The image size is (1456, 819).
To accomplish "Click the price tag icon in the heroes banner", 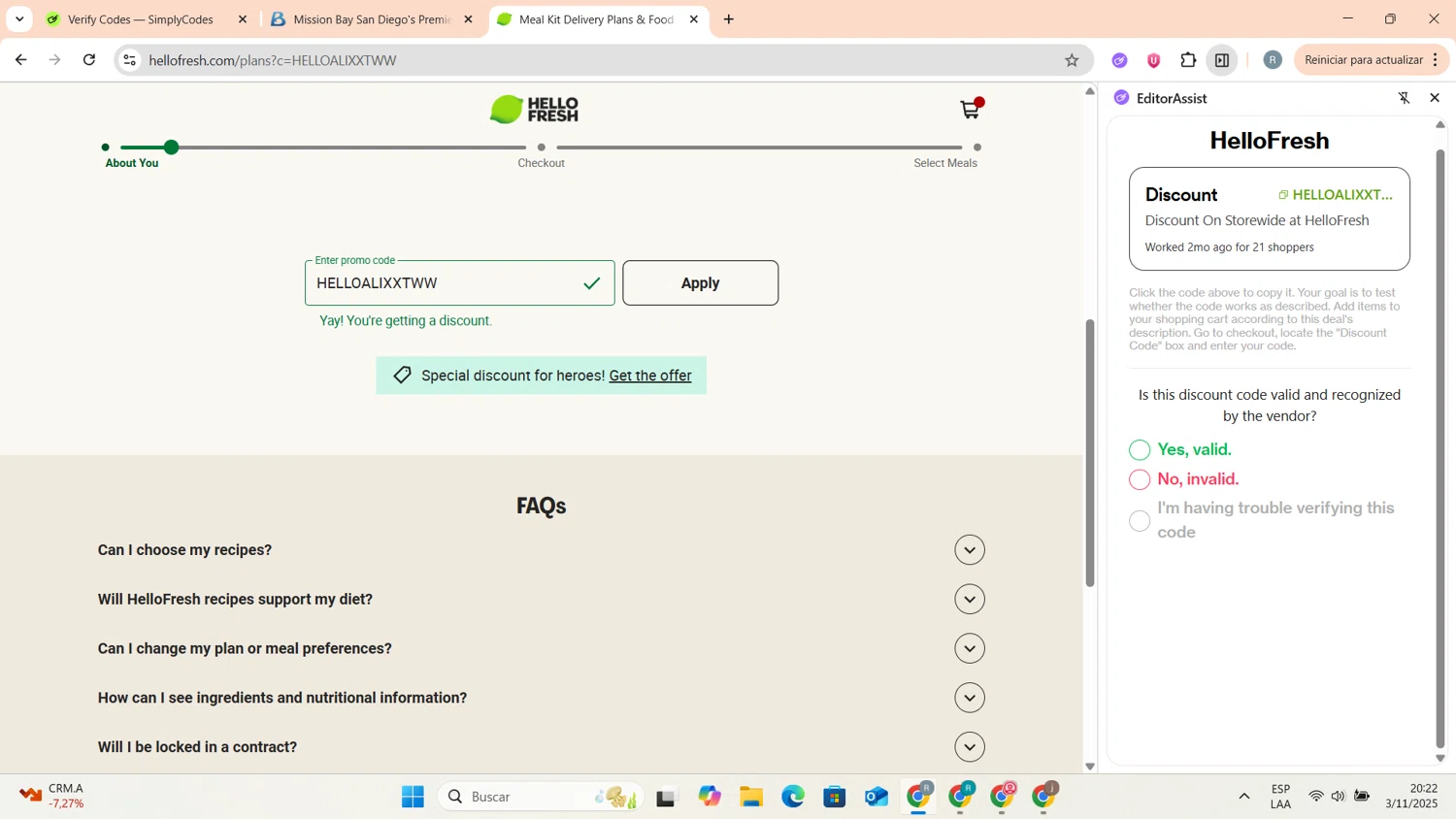I will [402, 375].
